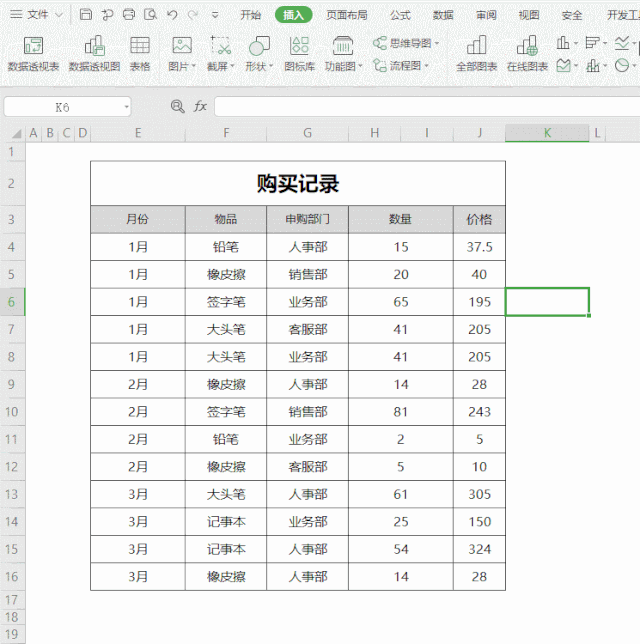Switch to the 审阅 tab

(x=486, y=15)
